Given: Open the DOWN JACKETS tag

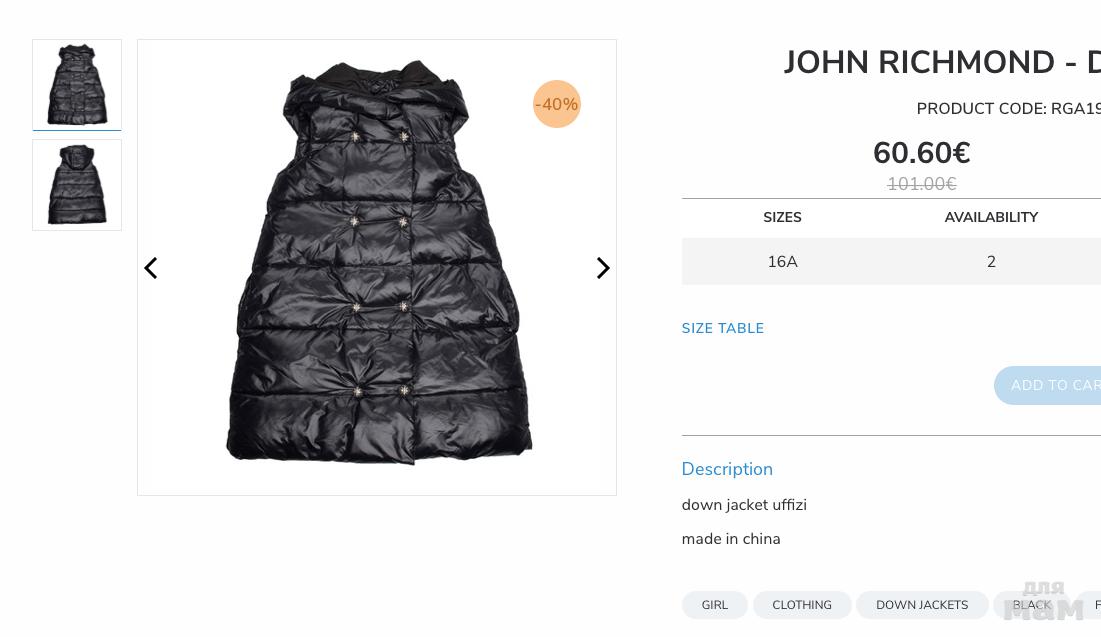Looking at the screenshot, I should [922, 605].
